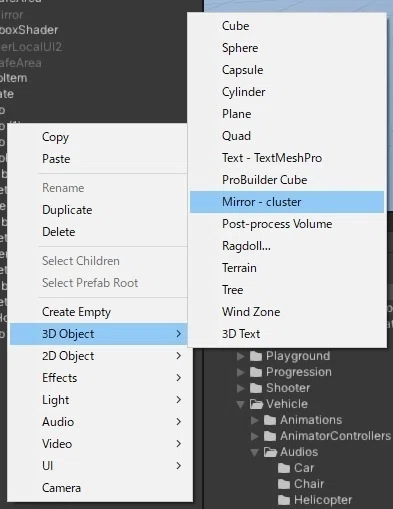
Task: Collapse the Audios folder arrow
Action: (x=254, y=452)
